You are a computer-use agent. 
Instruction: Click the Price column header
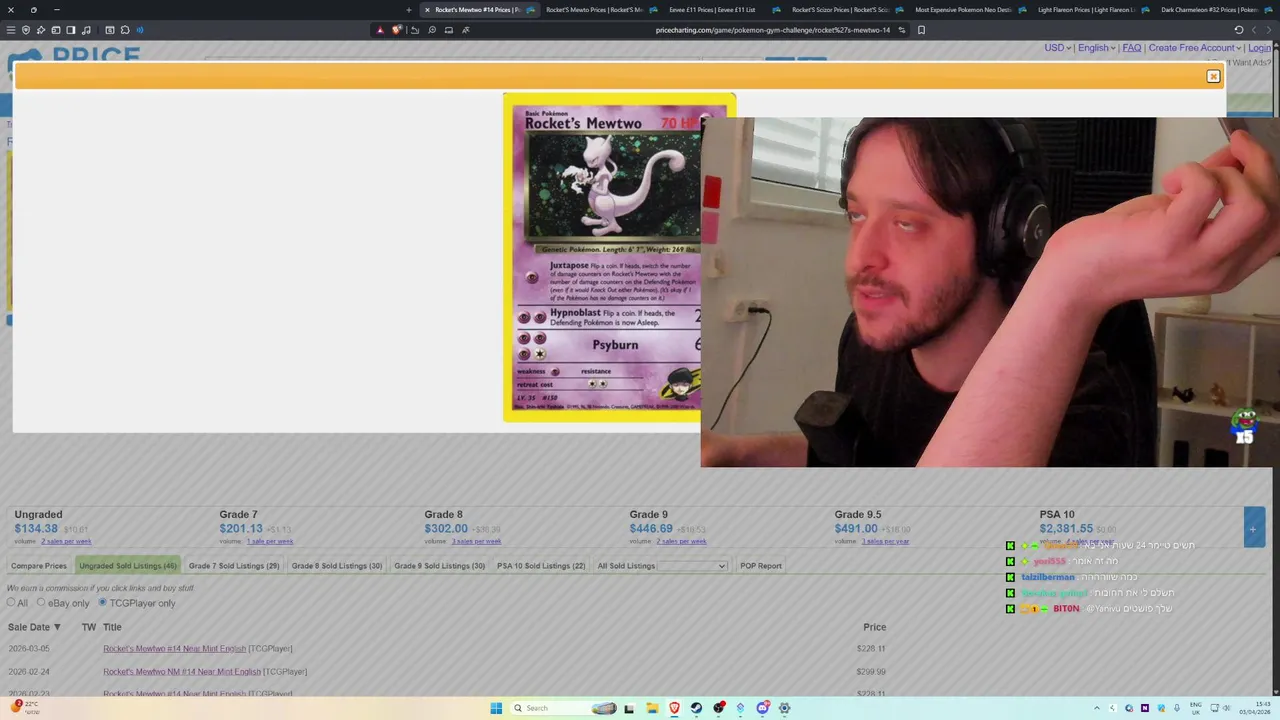click(x=875, y=627)
